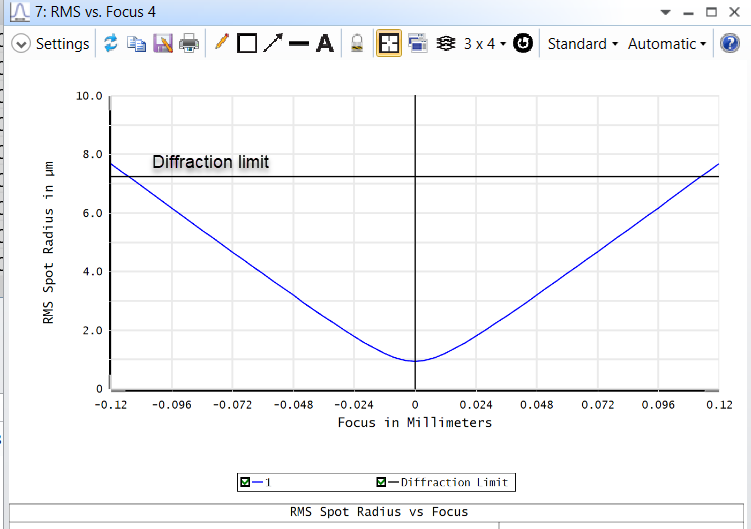Click the 'RMS Spot Radius vs Focus' title
The height and width of the screenshot is (529, 751).
(379, 512)
